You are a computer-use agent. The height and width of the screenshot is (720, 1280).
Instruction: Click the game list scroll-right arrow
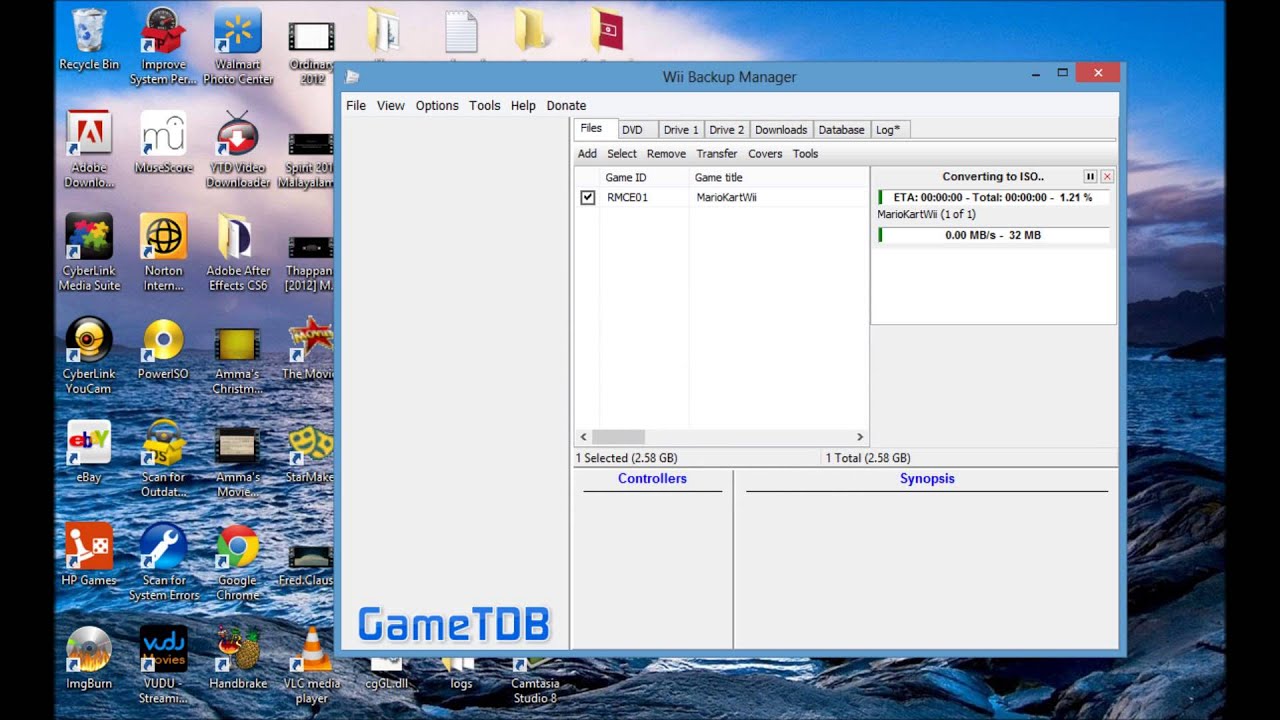click(x=860, y=437)
